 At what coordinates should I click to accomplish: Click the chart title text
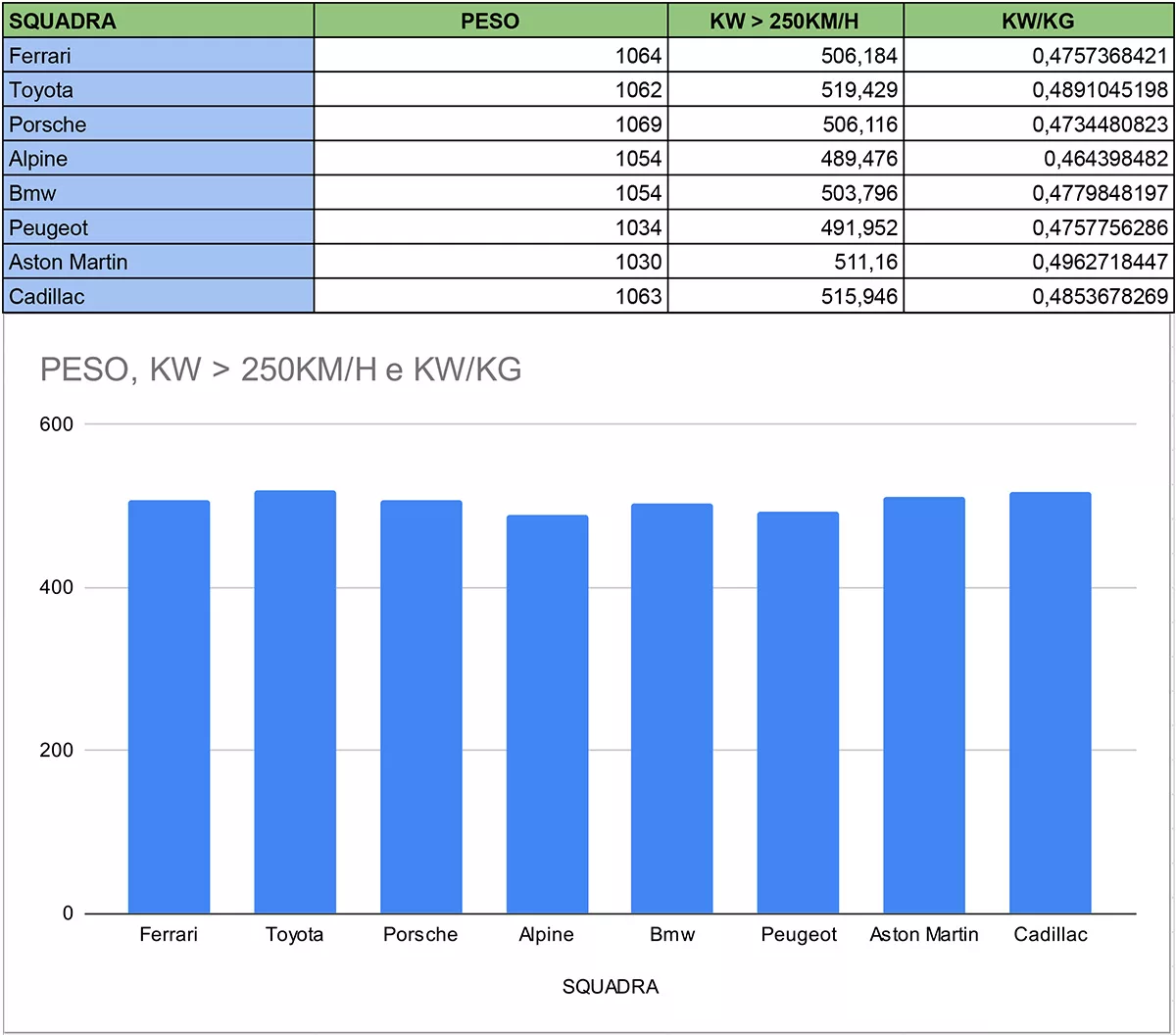(x=280, y=370)
